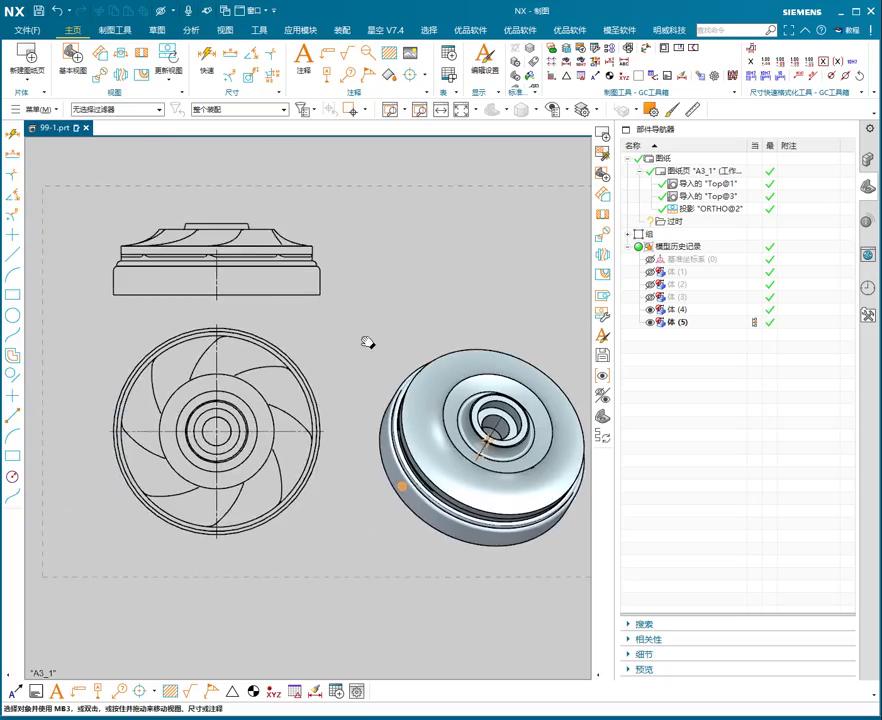This screenshot has width=882, height=720.
Task: Open the 文件(F) menu
Action: pyautogui.click(x=27, y=30)
